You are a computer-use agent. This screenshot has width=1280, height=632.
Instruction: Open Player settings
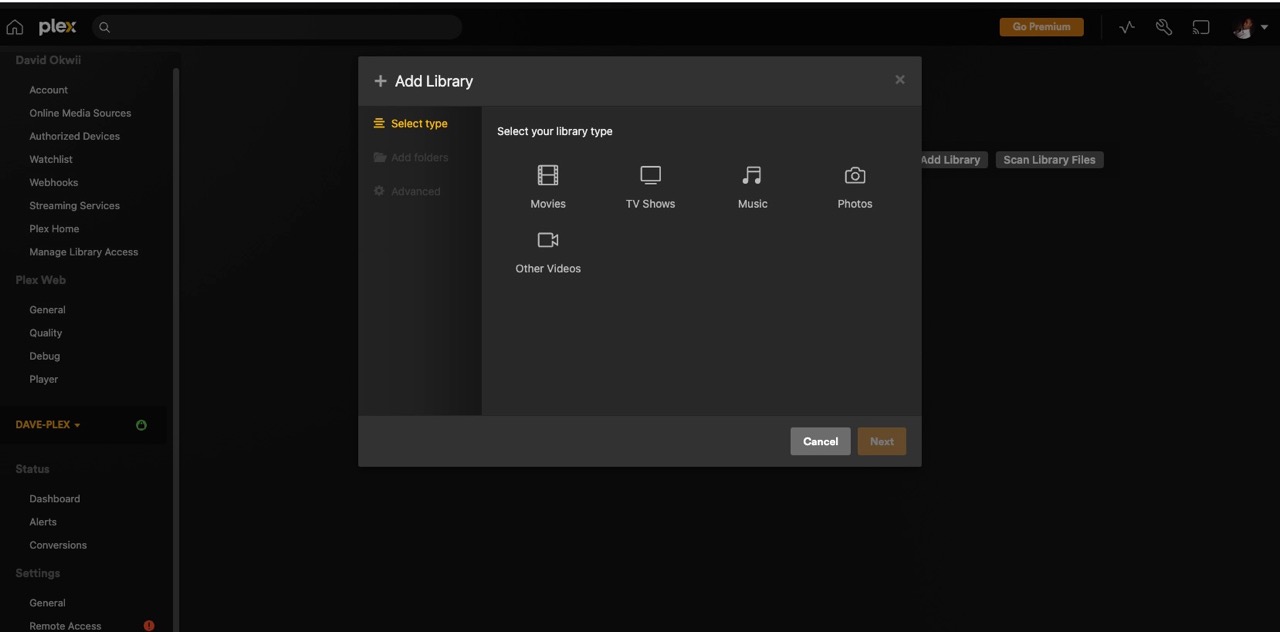(x=44, y=379)
